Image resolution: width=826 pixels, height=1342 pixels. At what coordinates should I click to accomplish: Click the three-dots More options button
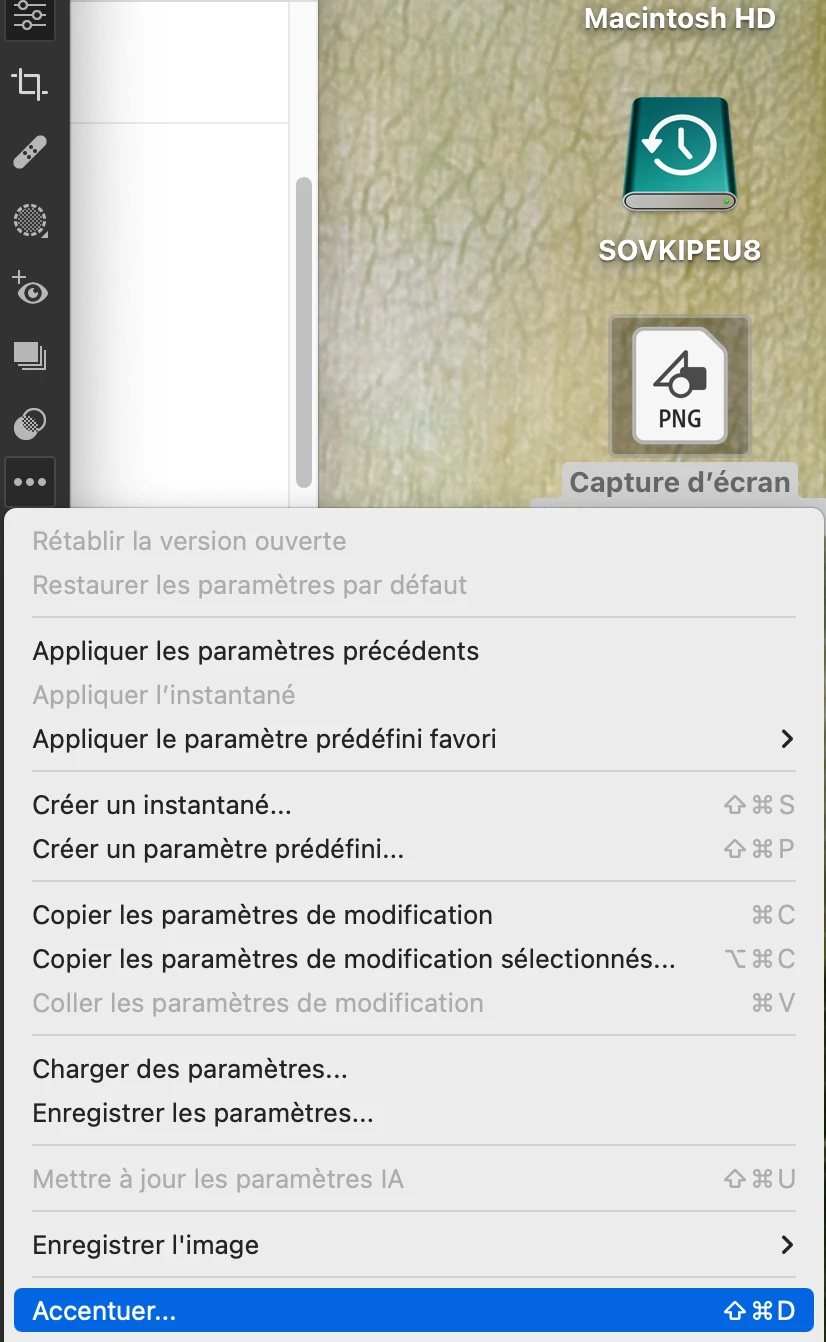[30, 482]
